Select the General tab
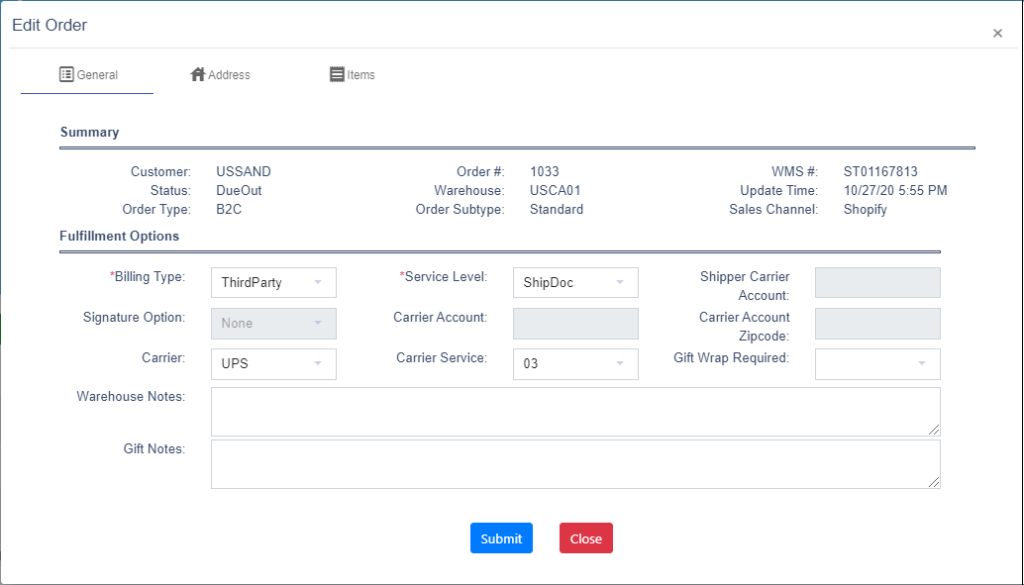The width and height of the screenshot is (1024, 585). 88,74
